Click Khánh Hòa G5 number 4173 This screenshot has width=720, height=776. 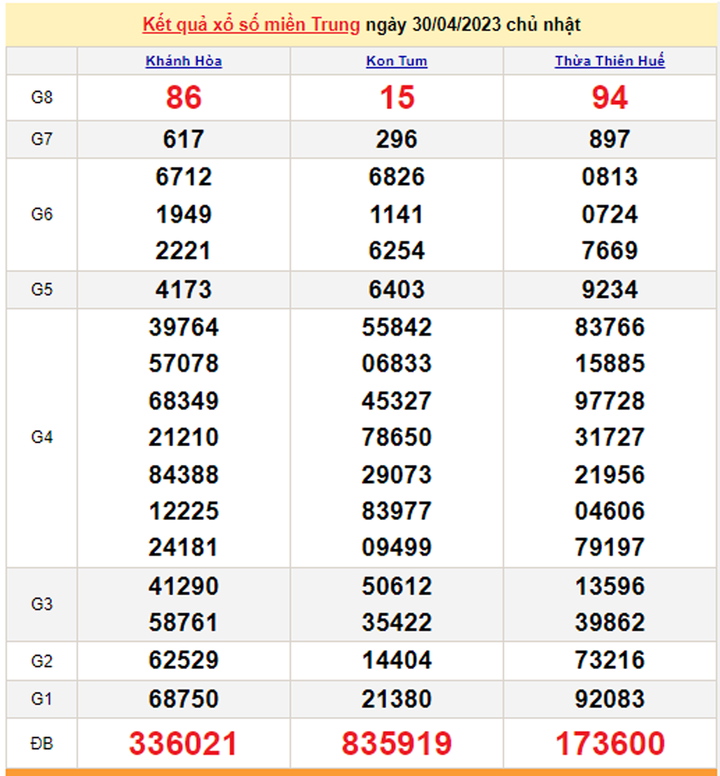pos(184,290)
